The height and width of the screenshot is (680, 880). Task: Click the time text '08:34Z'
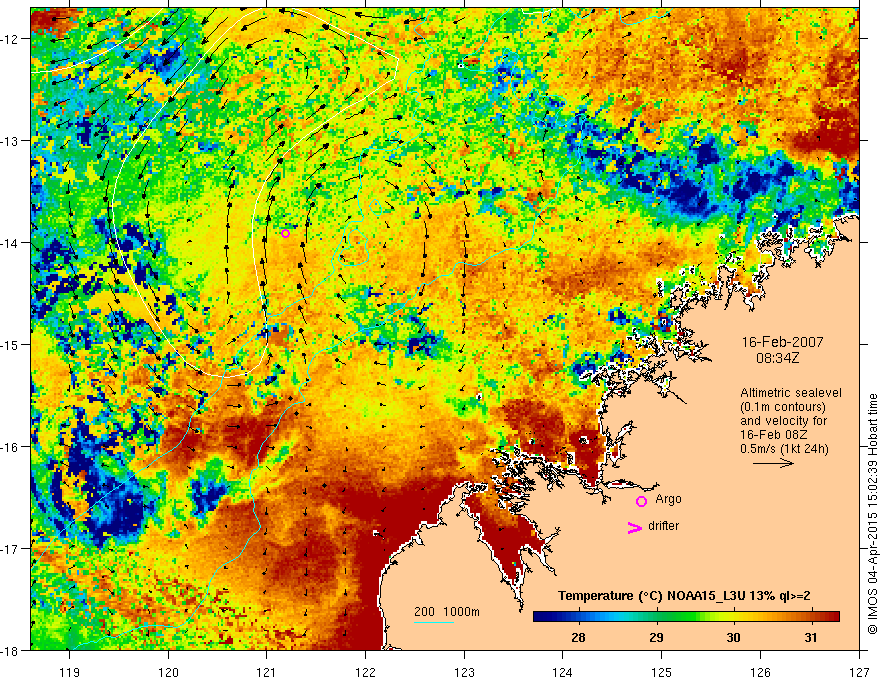pyautogui.click(x=777, y=358)
